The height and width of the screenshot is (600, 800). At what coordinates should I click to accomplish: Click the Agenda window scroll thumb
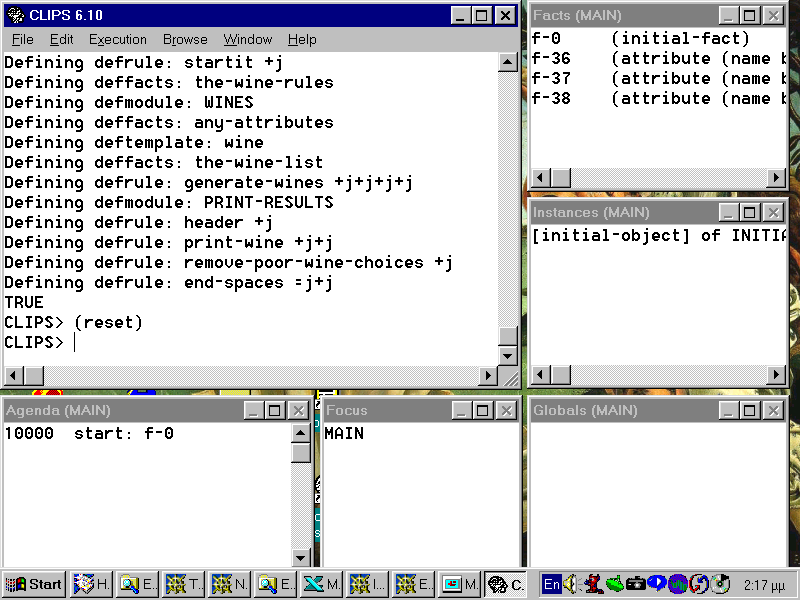point(301,453)
